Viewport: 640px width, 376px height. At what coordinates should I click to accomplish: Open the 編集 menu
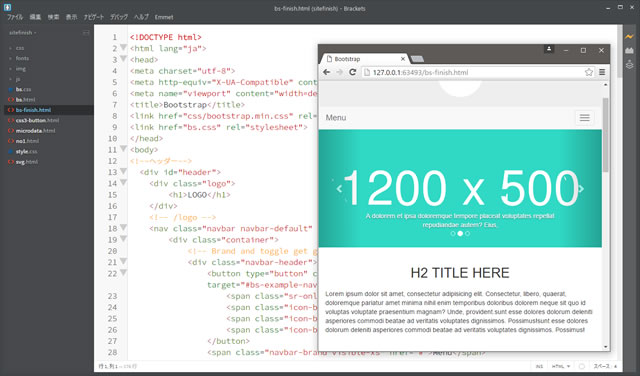pyautogui.click(x=35, y=17)
